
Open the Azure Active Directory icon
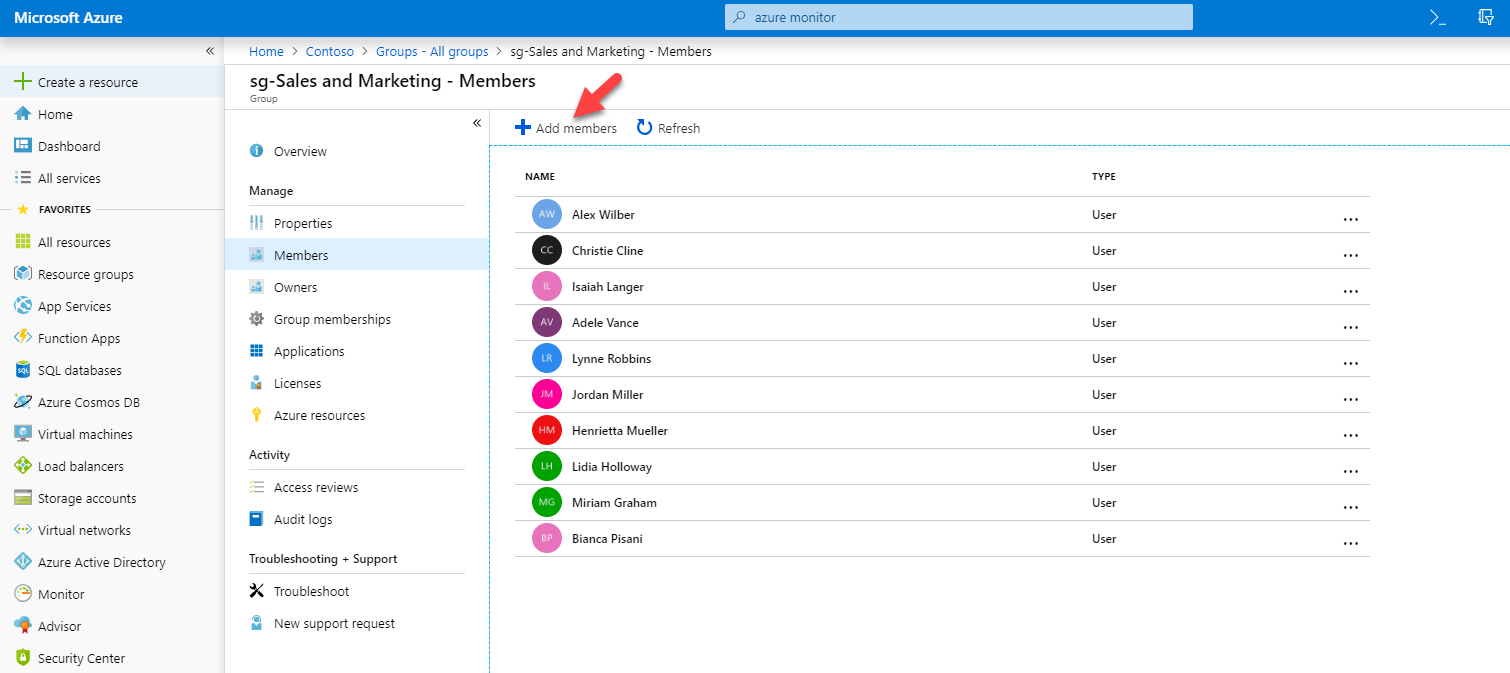tap(23, 562)
